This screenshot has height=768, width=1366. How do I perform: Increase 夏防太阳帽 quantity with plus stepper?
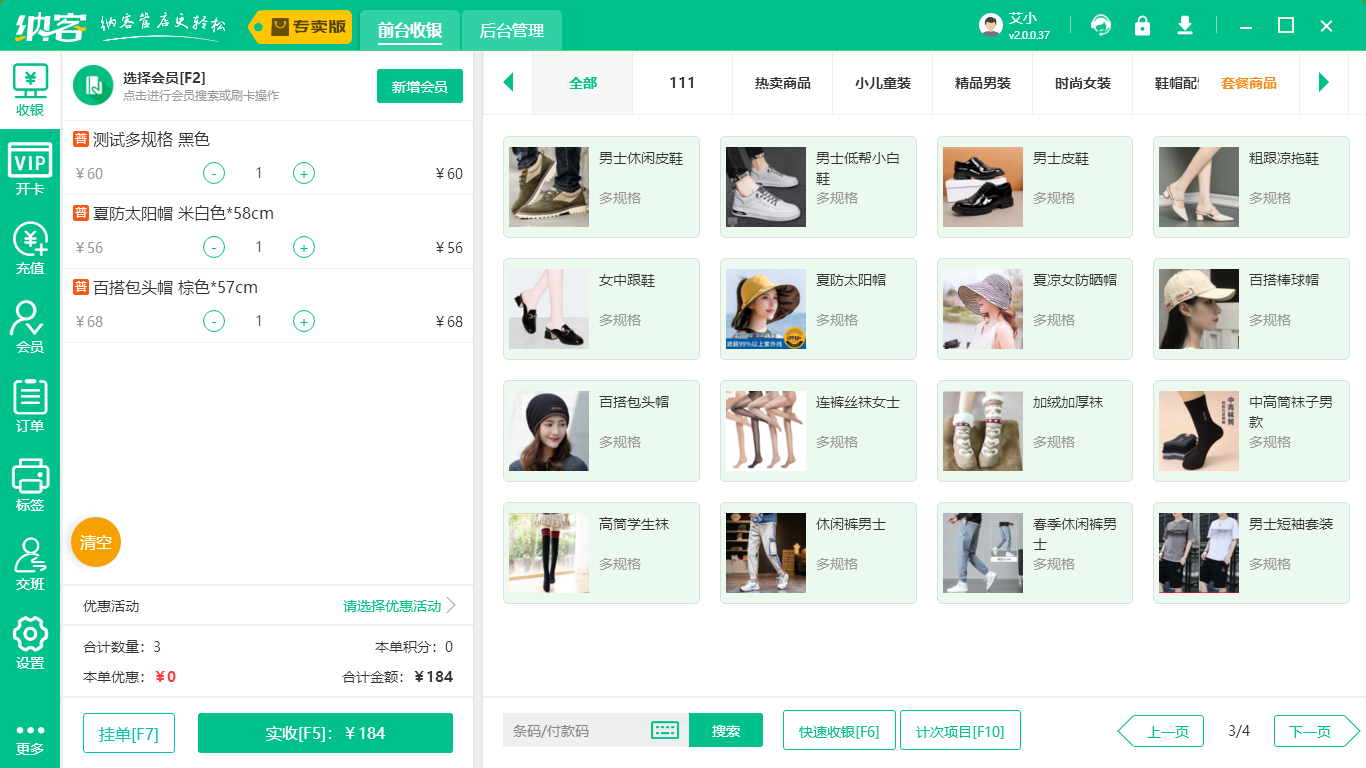pyautogui.click(x=303, y=247)
